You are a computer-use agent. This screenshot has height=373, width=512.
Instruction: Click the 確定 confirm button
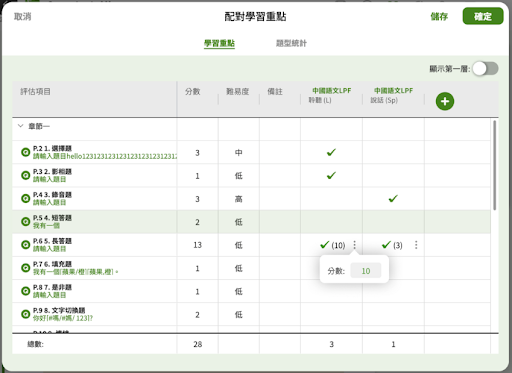click(x=483, y=16)
